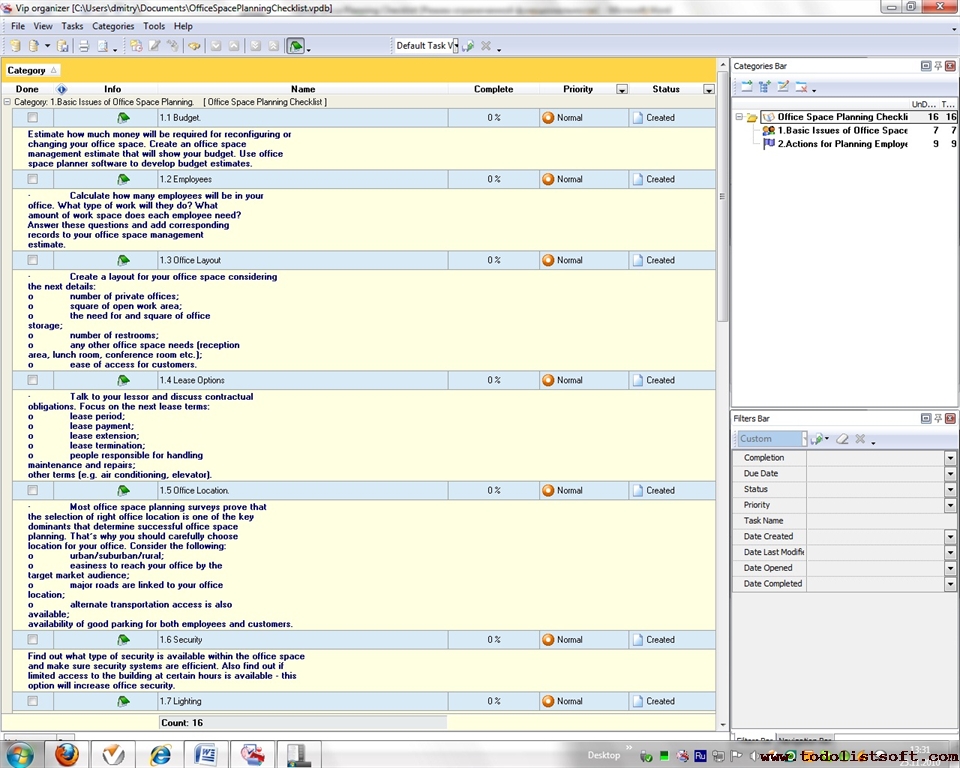Click the print icon in the main toolbar

point(84,46)
